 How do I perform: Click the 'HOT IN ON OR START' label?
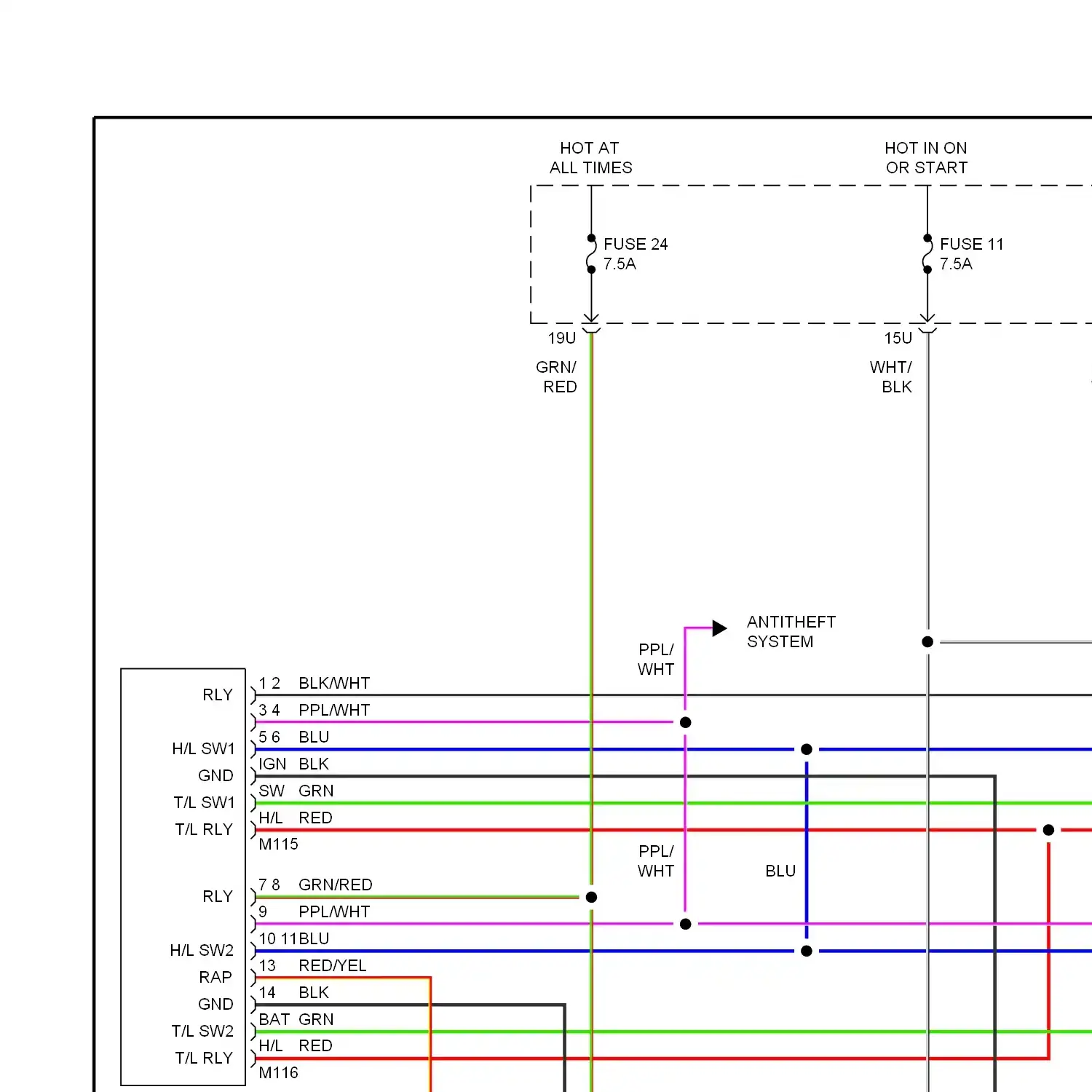point(926,158)
